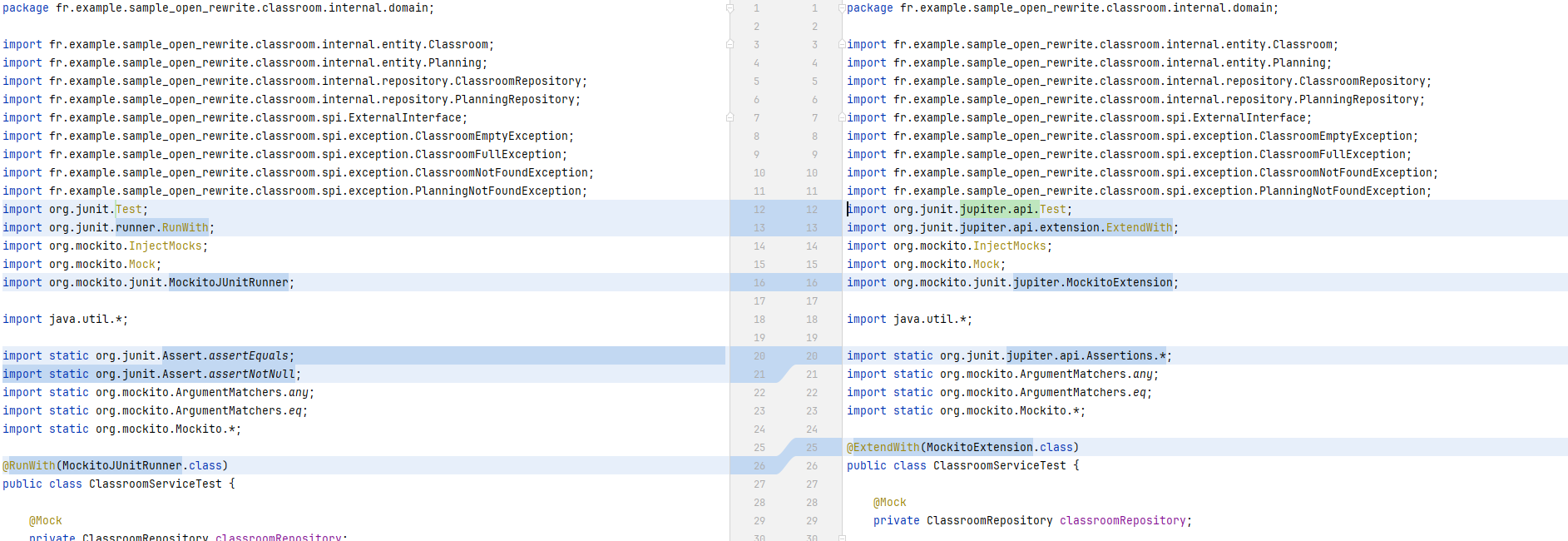This screenshot has width=1568, height=541.
Task: Click left-pane @Mock annotation
Action: tap(46, 521)
